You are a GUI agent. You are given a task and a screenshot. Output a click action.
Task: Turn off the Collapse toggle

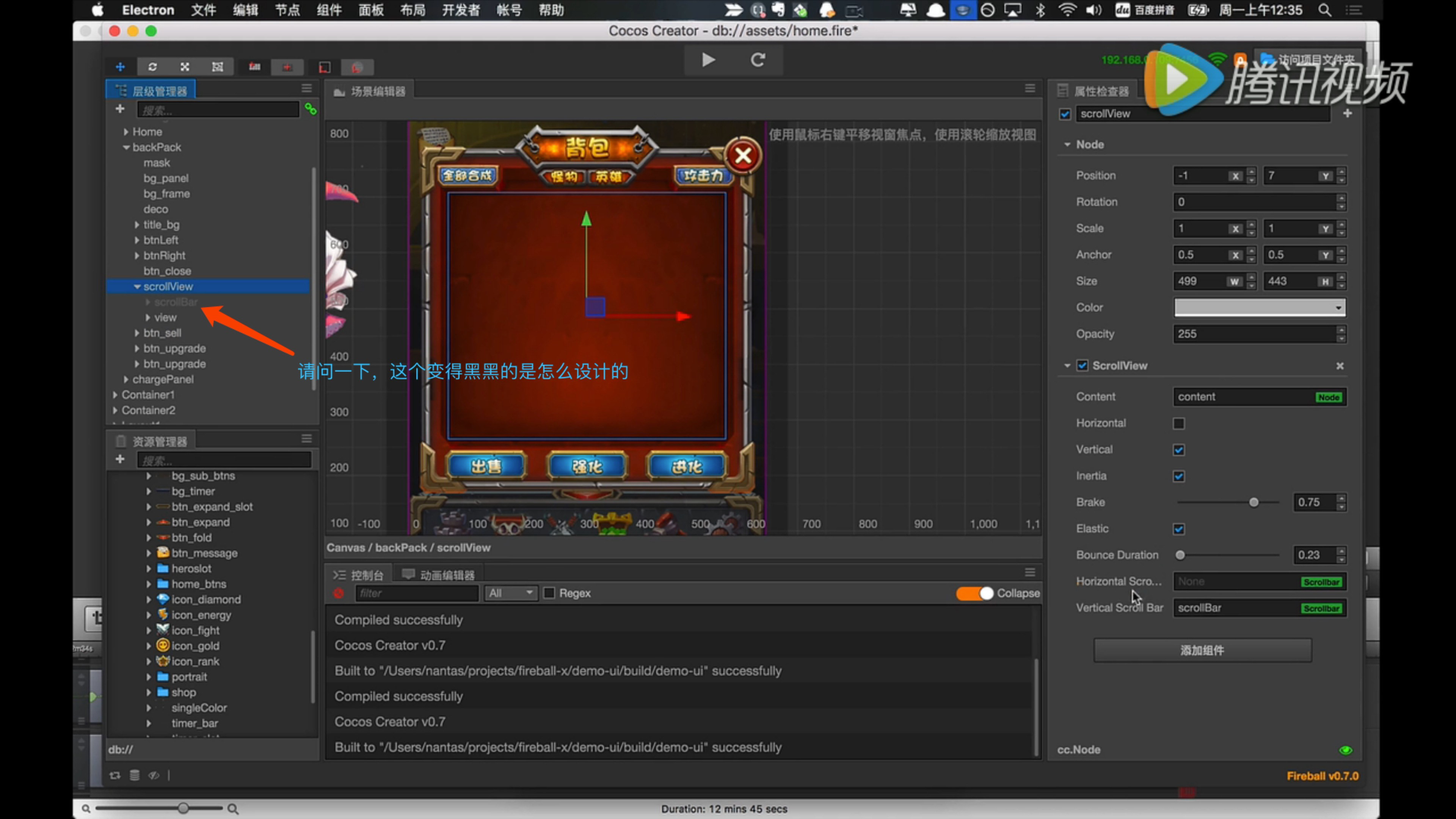(x=974, y=593)
